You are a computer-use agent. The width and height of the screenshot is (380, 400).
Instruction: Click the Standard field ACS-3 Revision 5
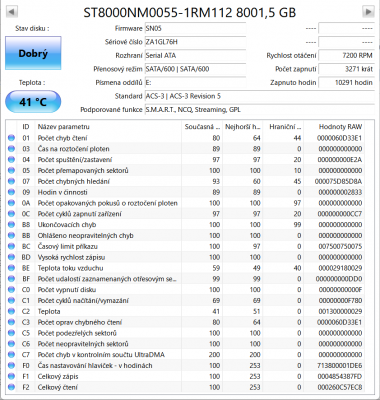coord(259,96)
